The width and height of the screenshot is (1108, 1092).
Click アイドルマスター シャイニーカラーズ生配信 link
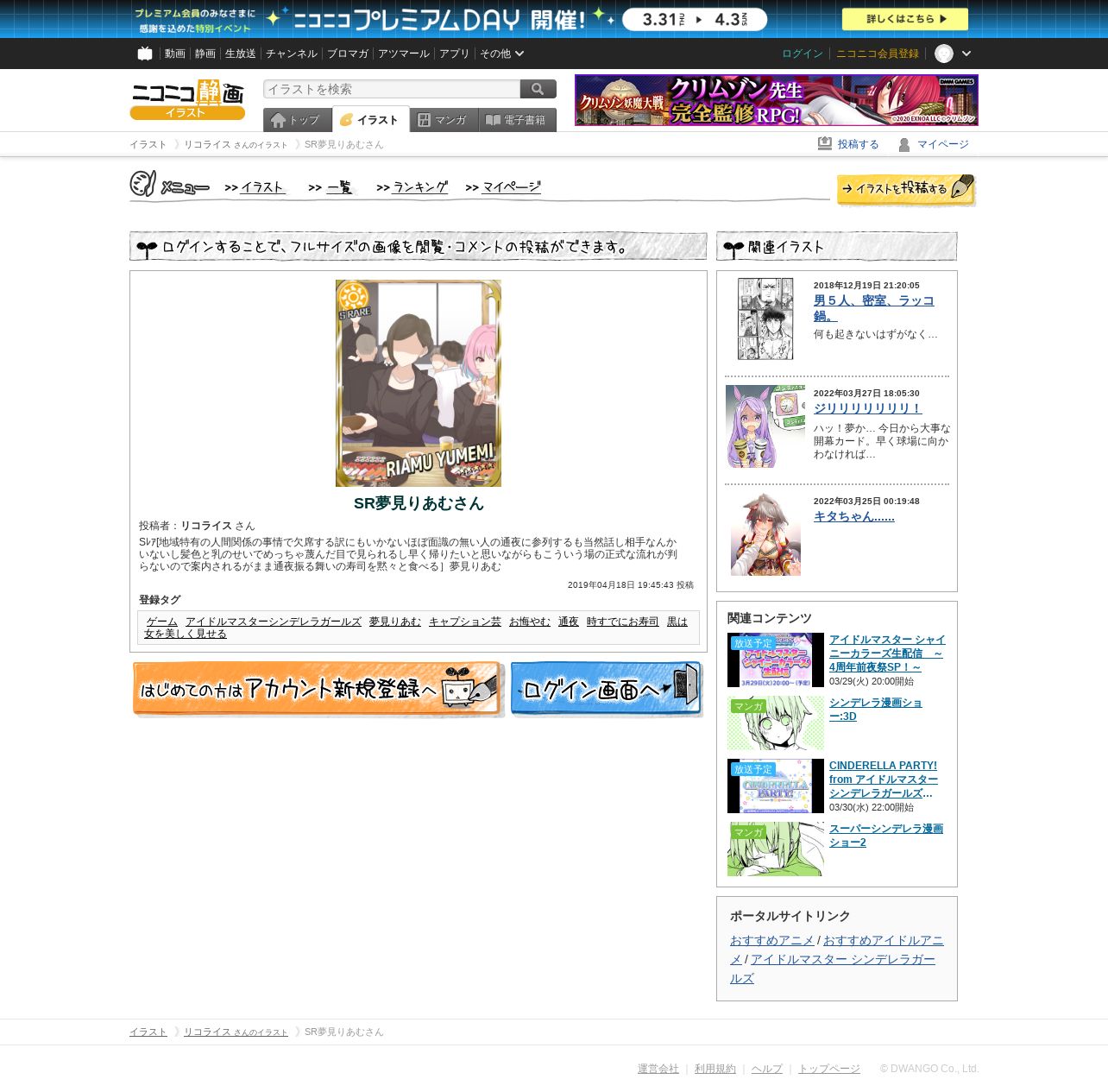coord(887,653)
